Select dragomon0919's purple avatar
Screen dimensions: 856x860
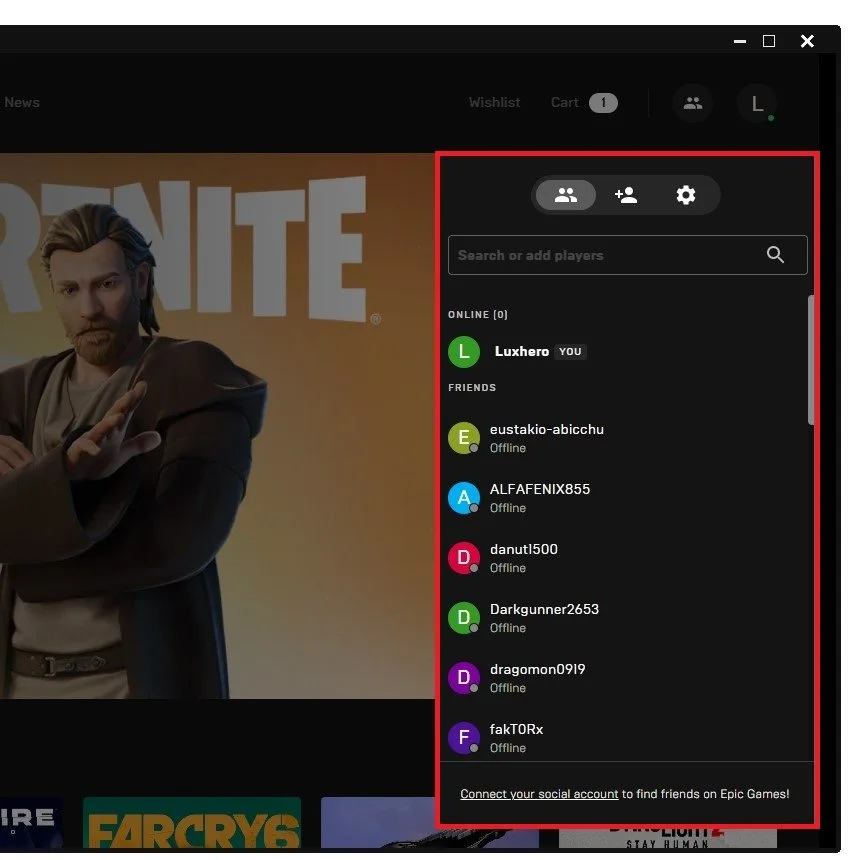tap(463, 677)
